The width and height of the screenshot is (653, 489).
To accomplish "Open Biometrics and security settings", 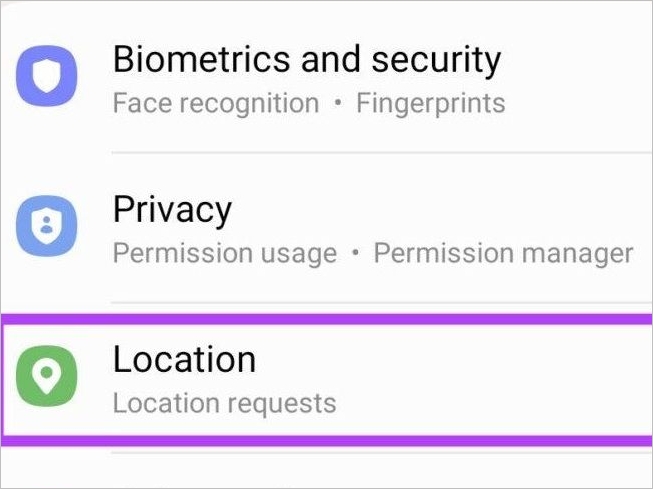I will point(306,59).
